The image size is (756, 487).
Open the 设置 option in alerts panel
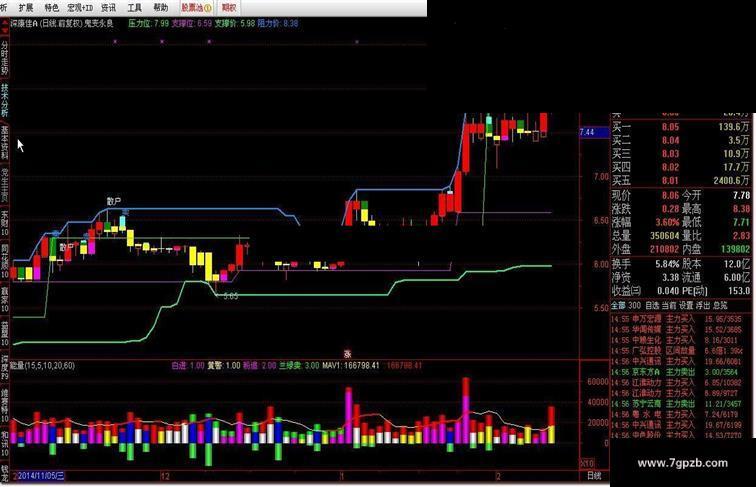point(686,306)
